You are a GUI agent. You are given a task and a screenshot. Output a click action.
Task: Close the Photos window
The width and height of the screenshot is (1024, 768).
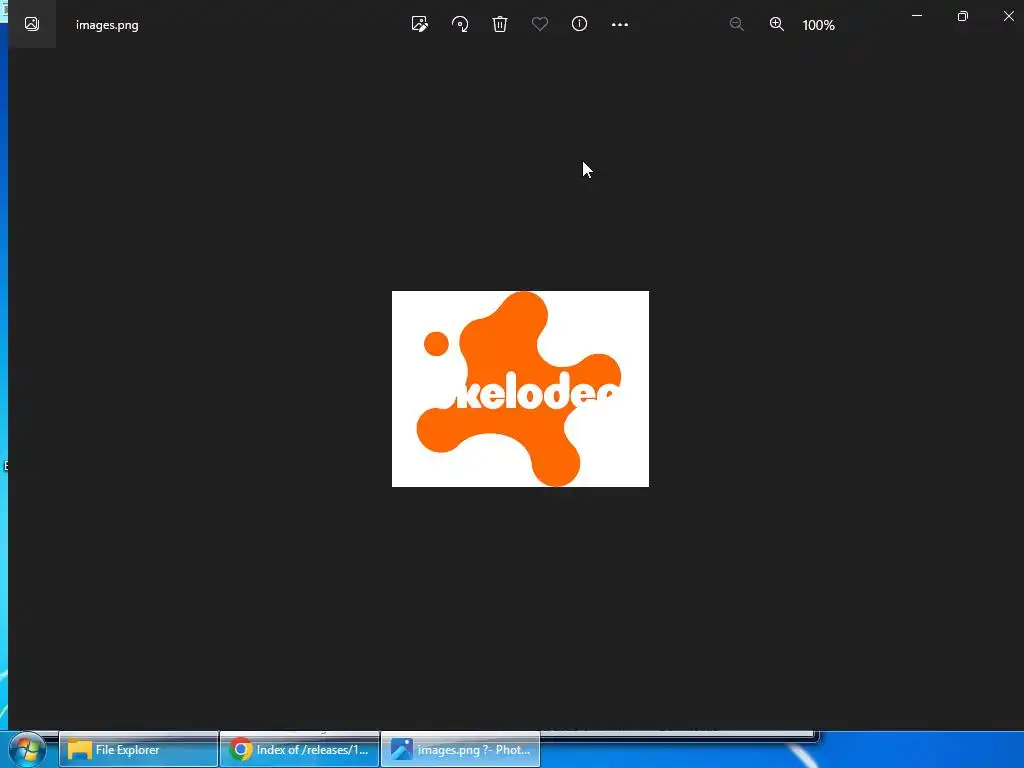pyautogui.click(x=1008, y=16)
